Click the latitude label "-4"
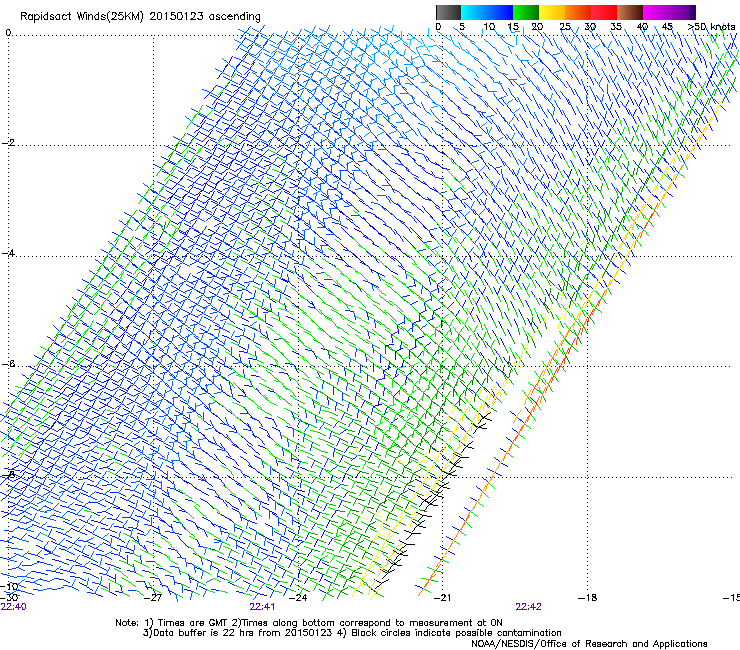 pyautogui.click(x=8, y=253)
